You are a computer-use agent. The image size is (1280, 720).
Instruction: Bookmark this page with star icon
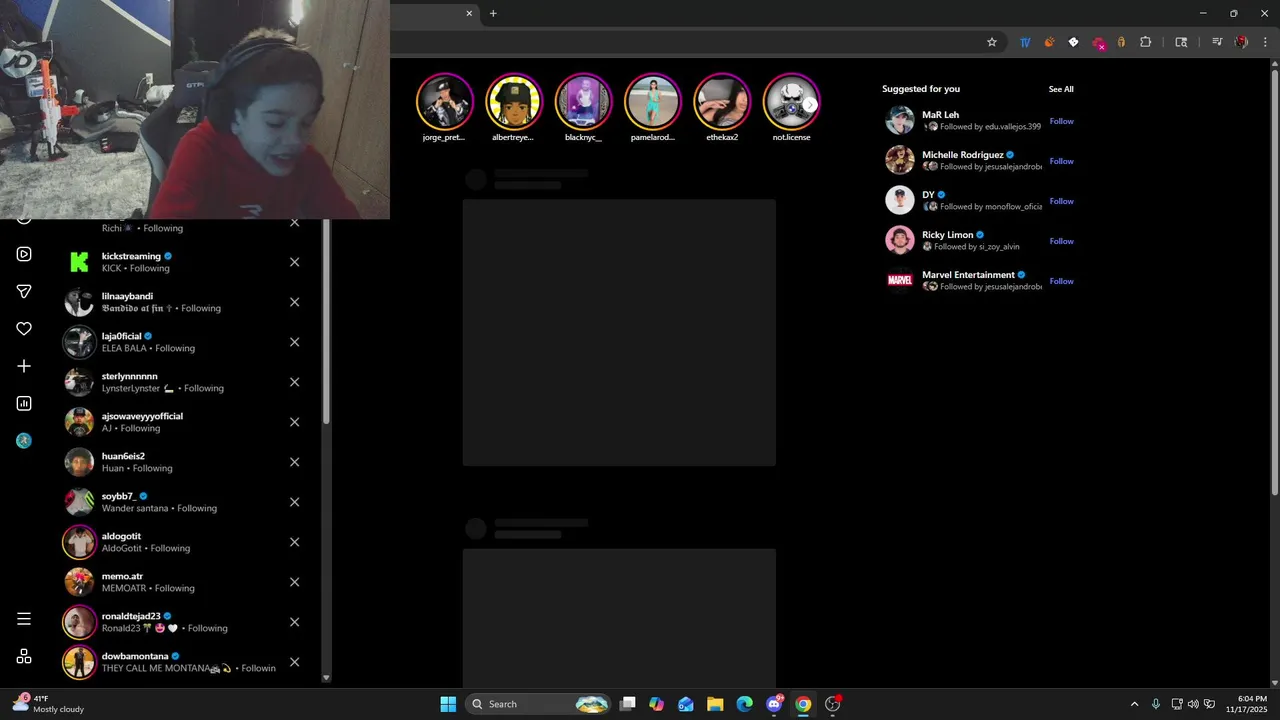point(992,42)
